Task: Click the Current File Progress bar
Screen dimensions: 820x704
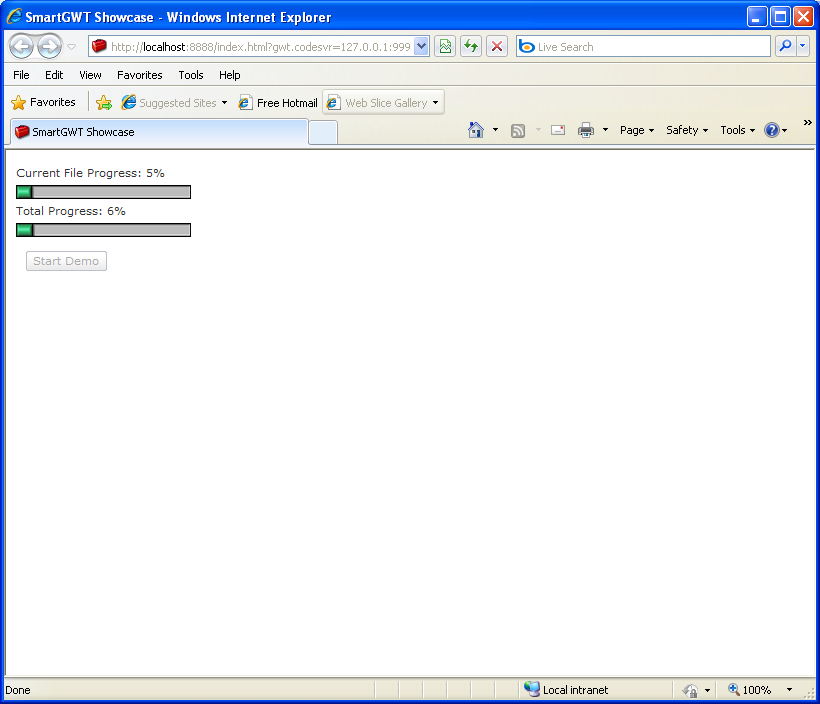Action: pyautogui.click(x=104, y=192)
